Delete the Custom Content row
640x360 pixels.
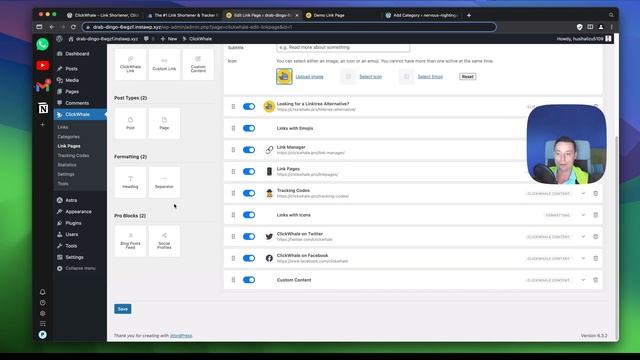(596, 280)
